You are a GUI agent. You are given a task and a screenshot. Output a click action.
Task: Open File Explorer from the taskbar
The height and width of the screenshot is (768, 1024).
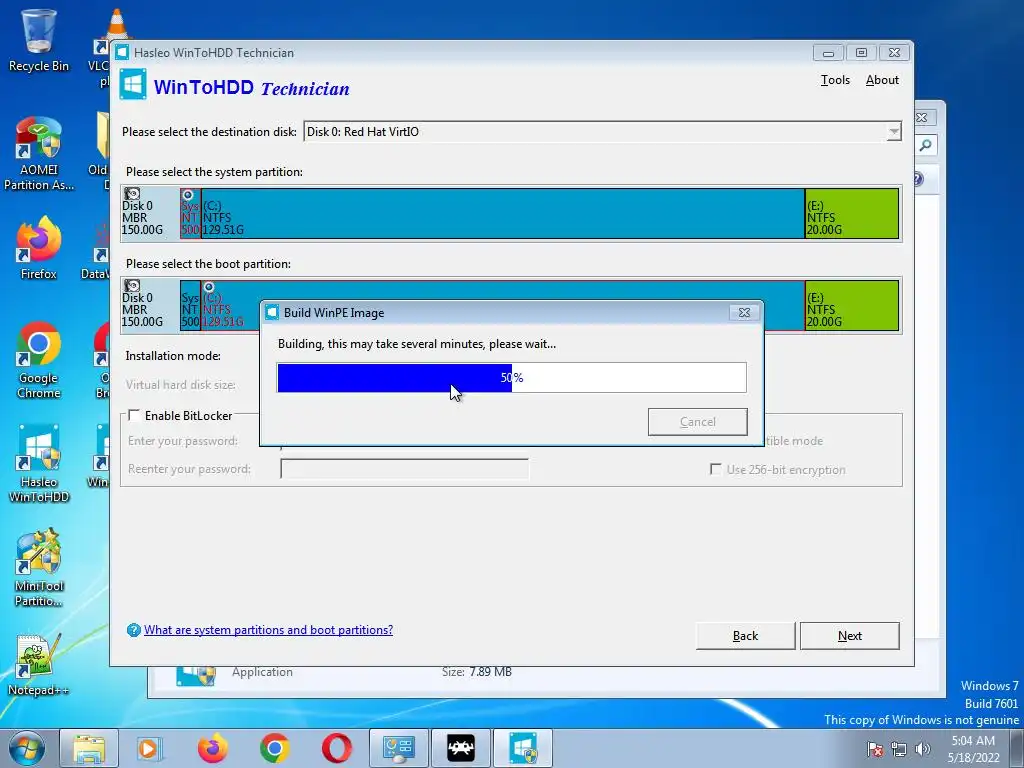89,748
